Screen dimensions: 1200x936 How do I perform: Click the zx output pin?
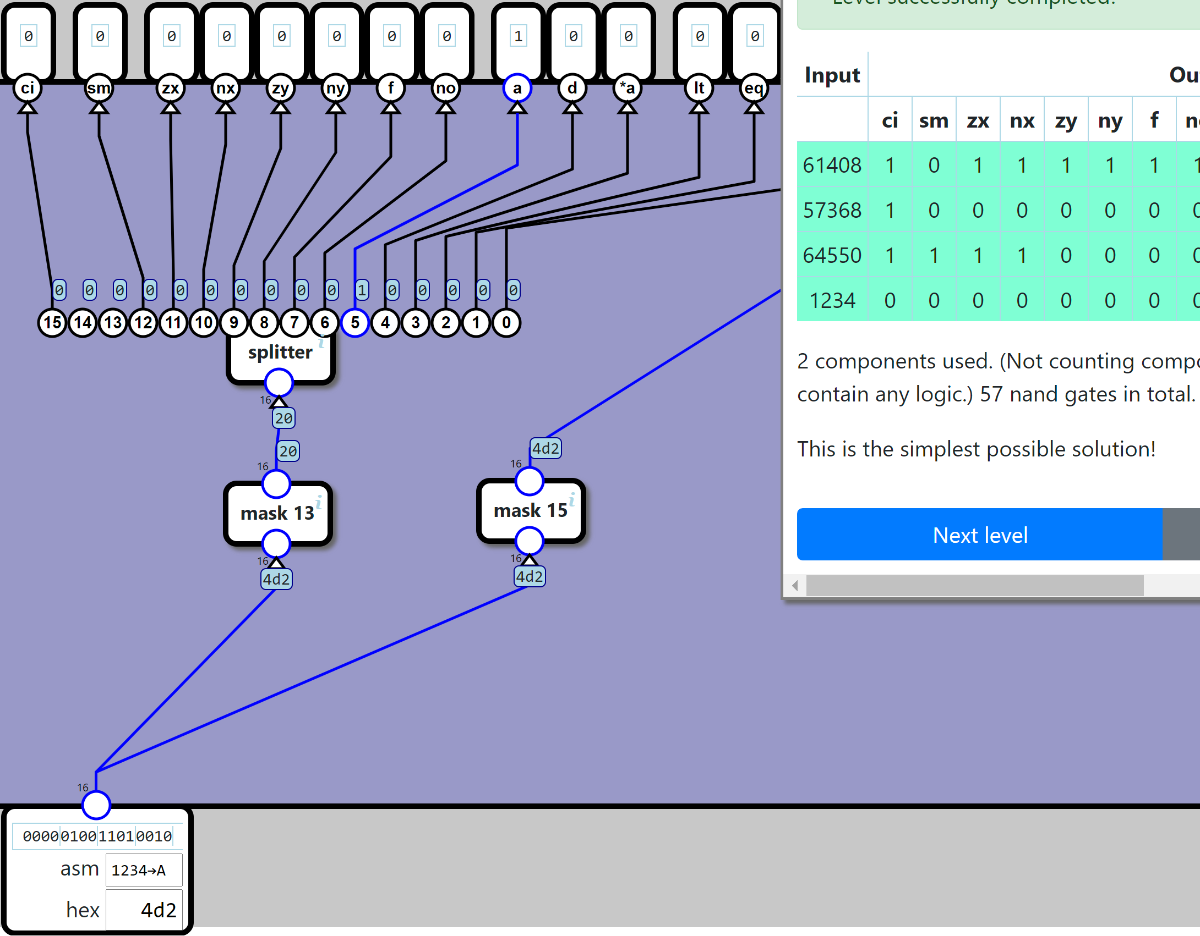(x=171, y=89)
